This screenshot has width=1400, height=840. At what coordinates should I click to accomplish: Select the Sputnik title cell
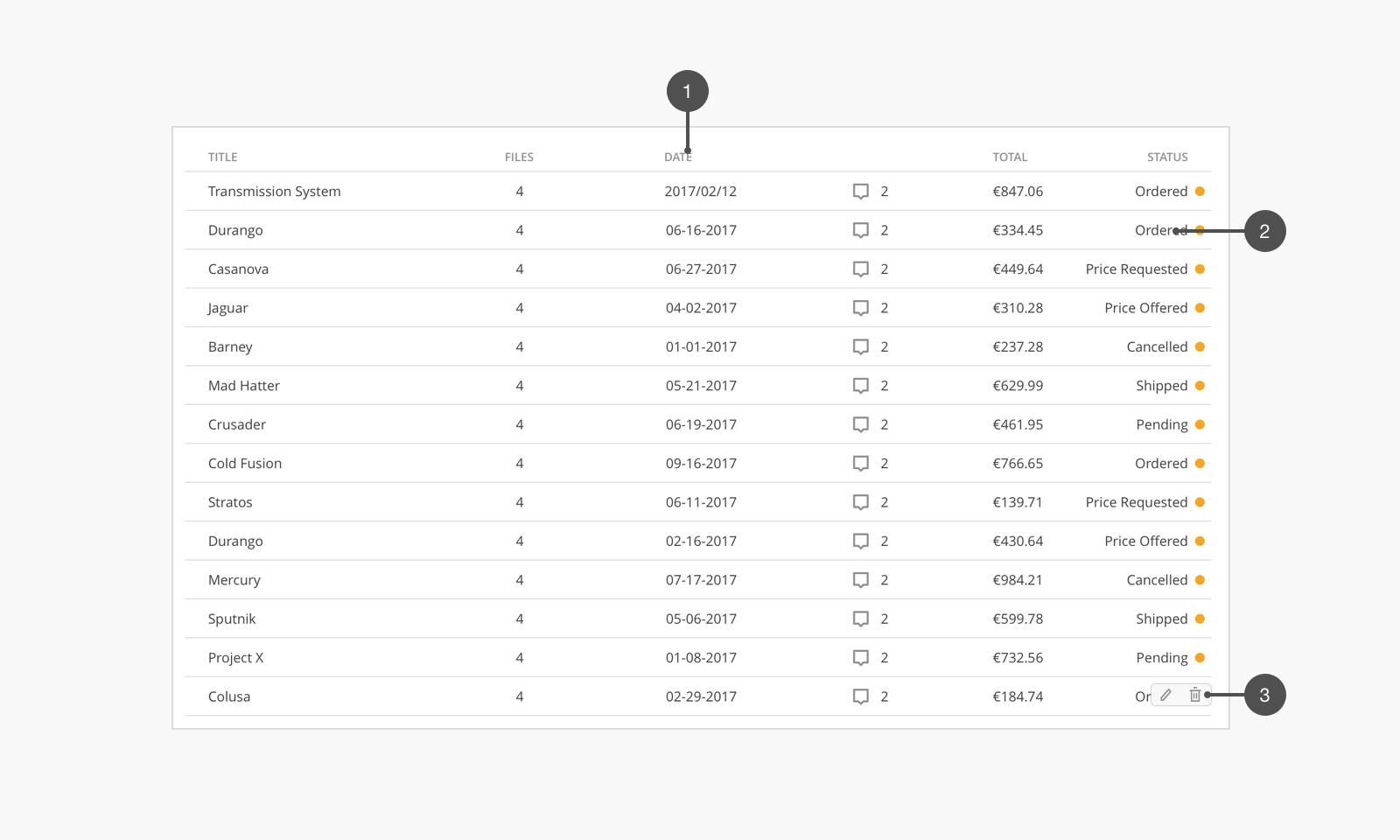232,619
